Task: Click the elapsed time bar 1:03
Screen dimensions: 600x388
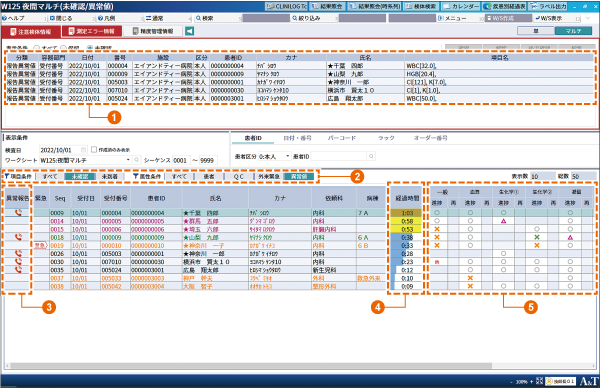Action: coord(406,213)
